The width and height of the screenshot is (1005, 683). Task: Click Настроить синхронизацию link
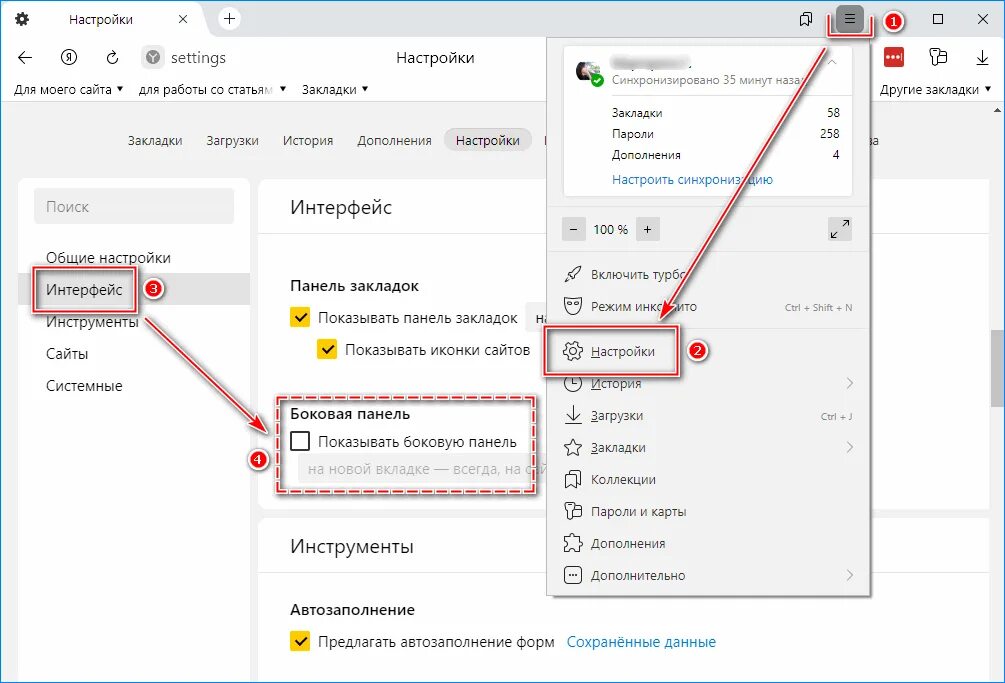692,179
